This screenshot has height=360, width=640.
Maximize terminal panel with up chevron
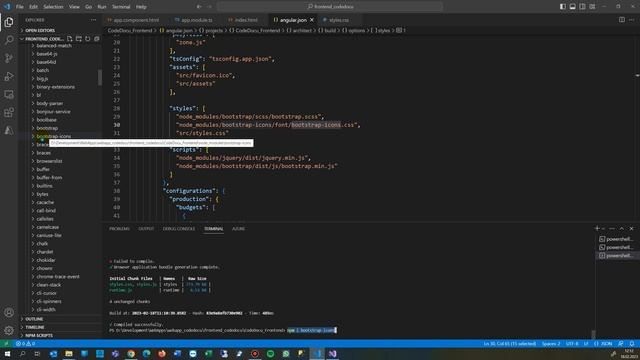click(x=622, y=229)
